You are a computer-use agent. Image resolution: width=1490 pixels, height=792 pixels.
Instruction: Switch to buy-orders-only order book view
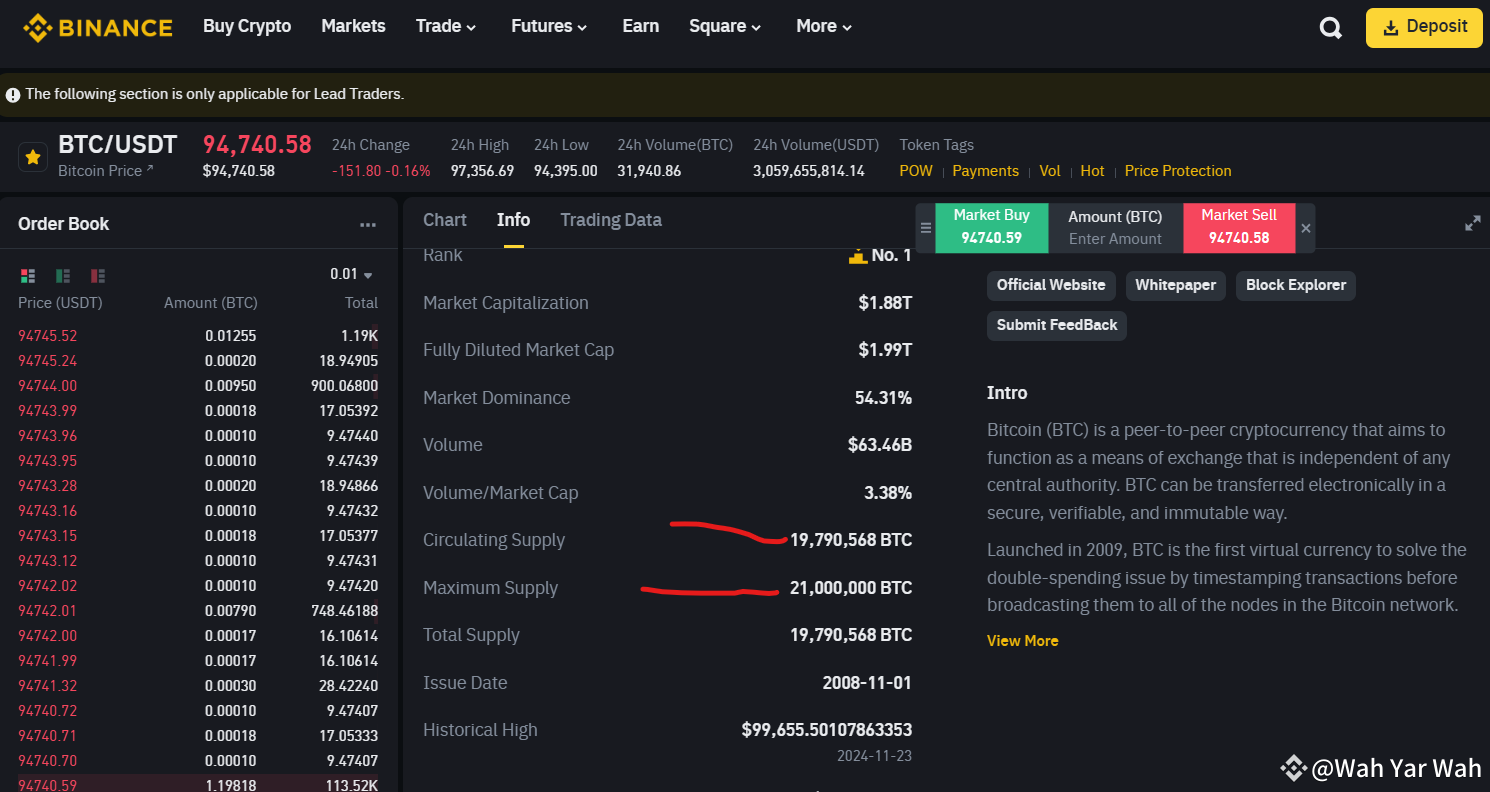click(x=62, y=275)
